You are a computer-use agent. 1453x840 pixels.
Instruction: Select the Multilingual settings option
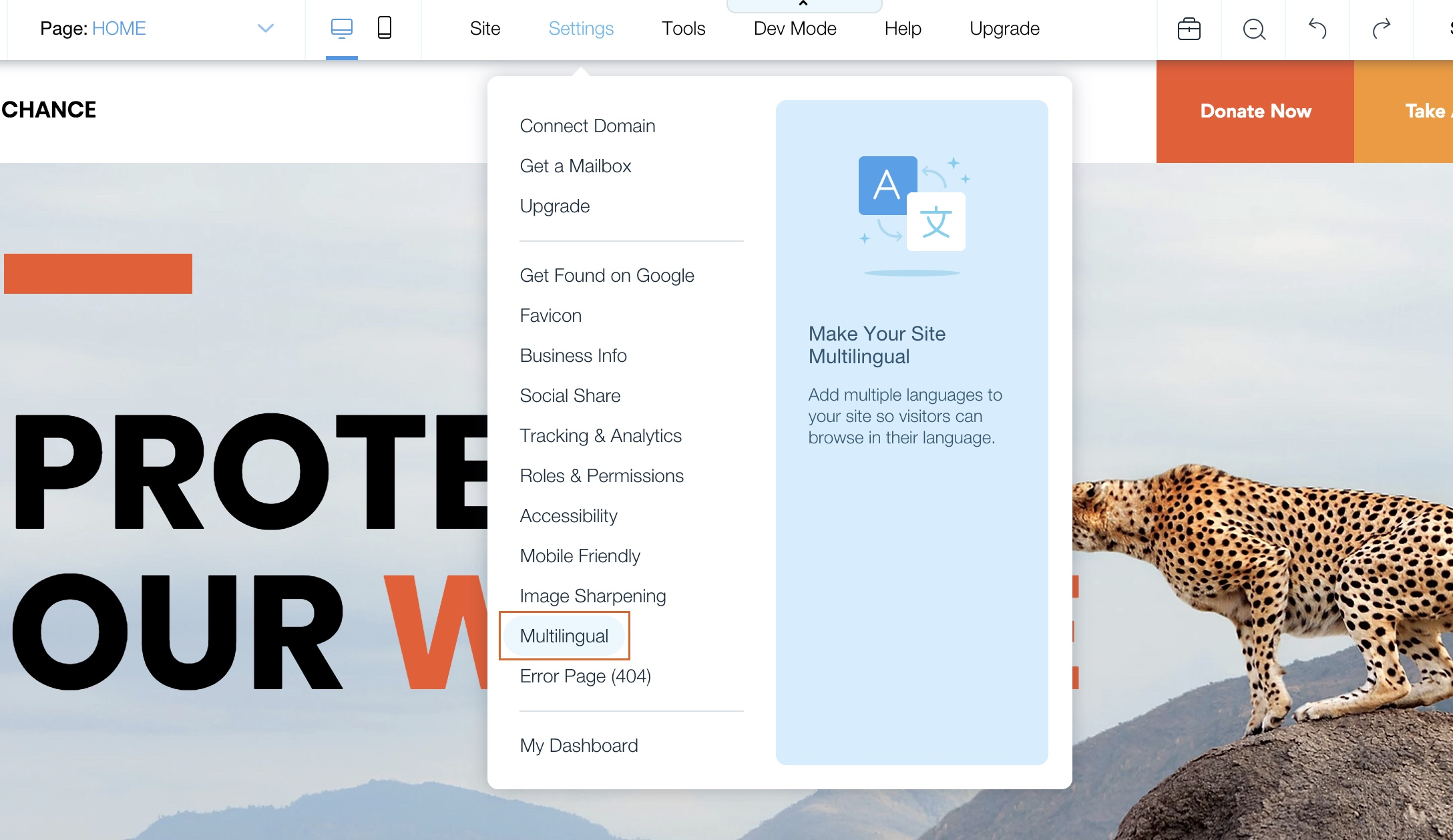[x=563, y=635]
